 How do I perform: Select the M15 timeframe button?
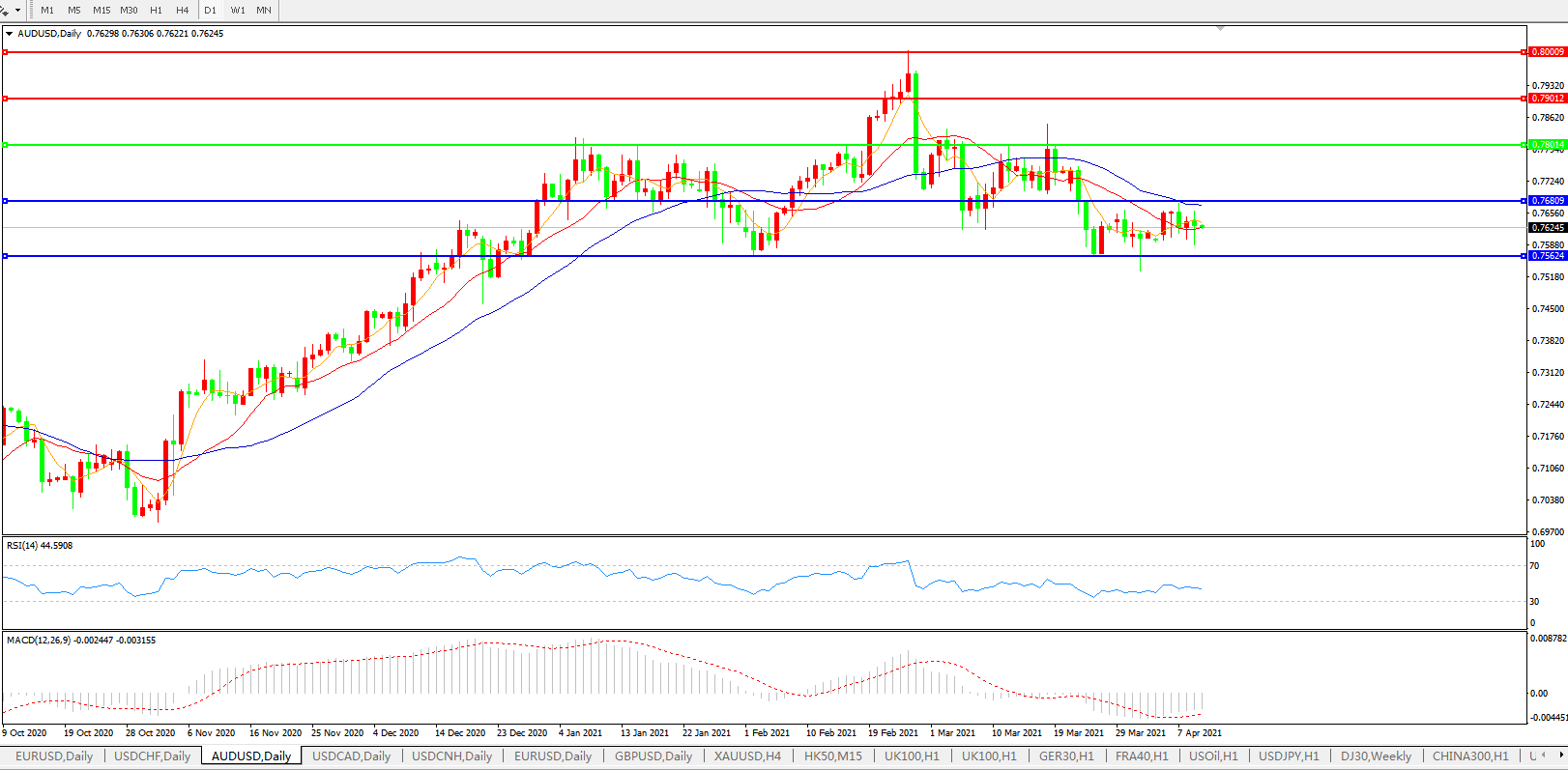pos(102,10)
